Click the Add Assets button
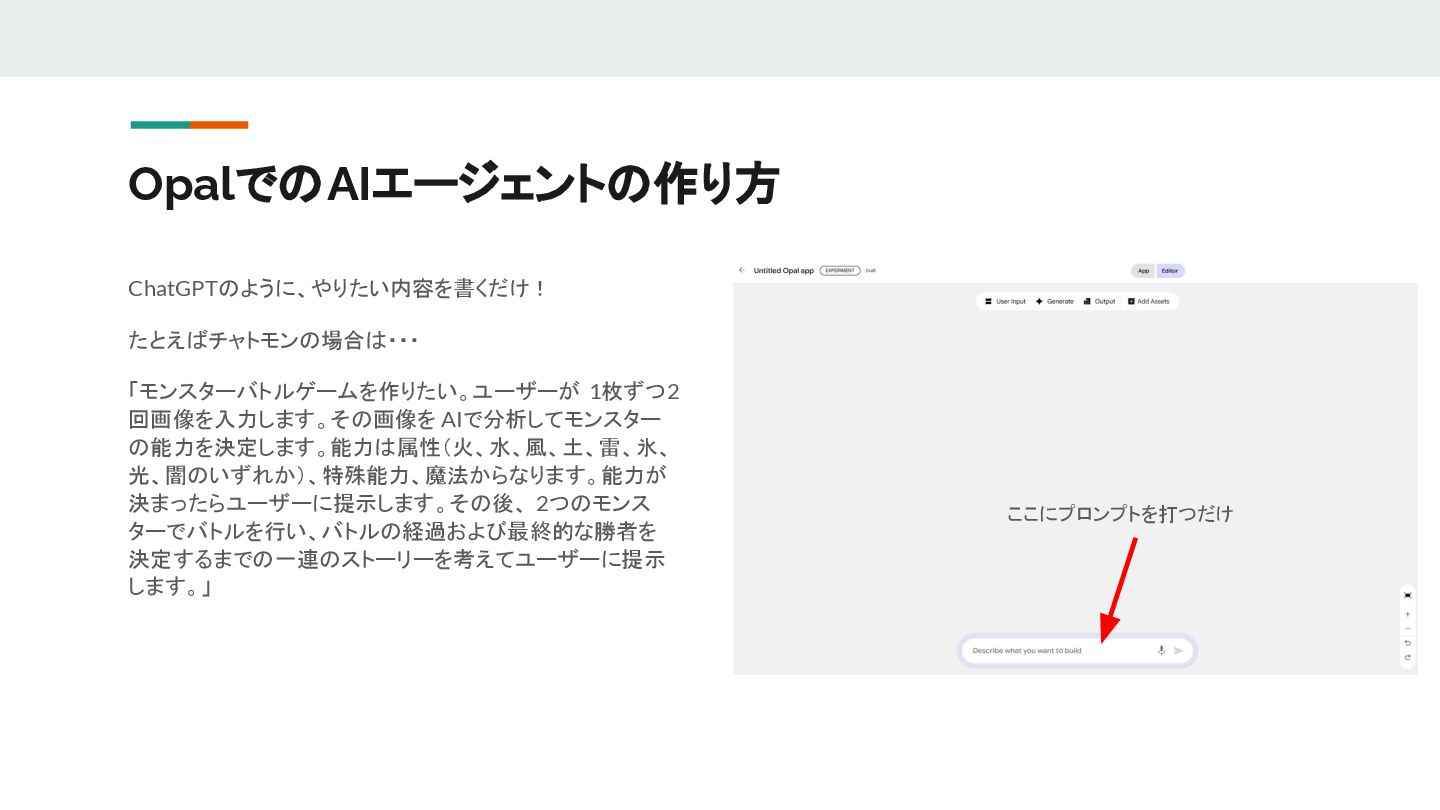1440x810 pixels. pyautogui.click(x=1148, y=301)
